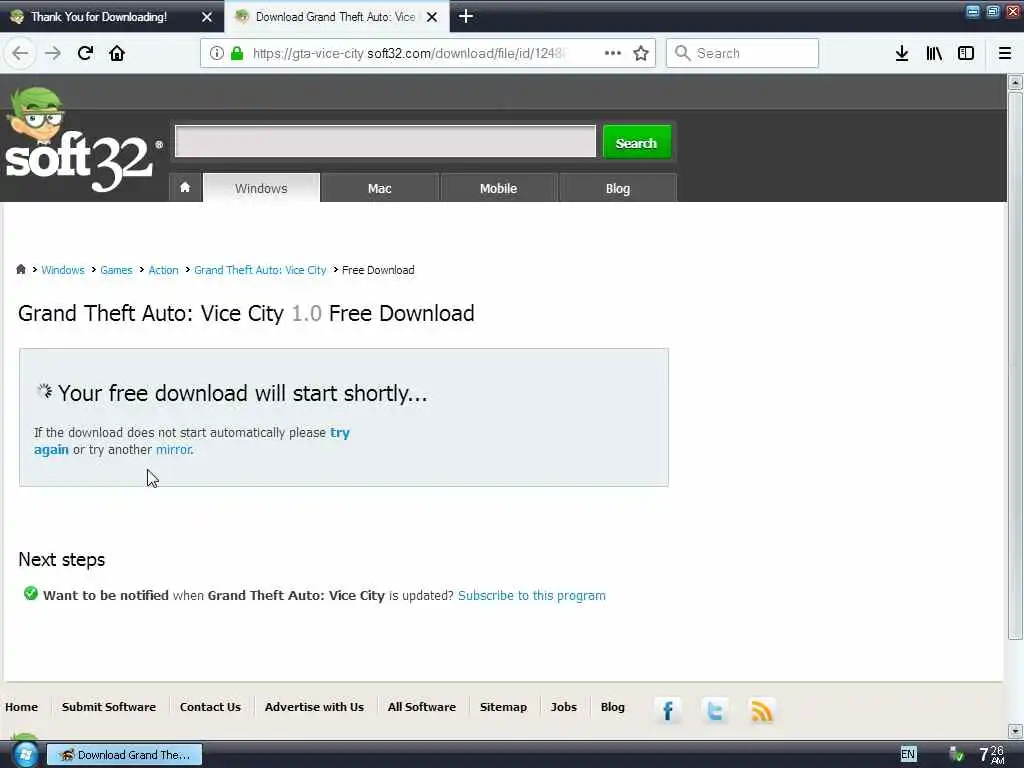
Task: Open the downloads arrow panel
Action: click(x=901, y=53)
